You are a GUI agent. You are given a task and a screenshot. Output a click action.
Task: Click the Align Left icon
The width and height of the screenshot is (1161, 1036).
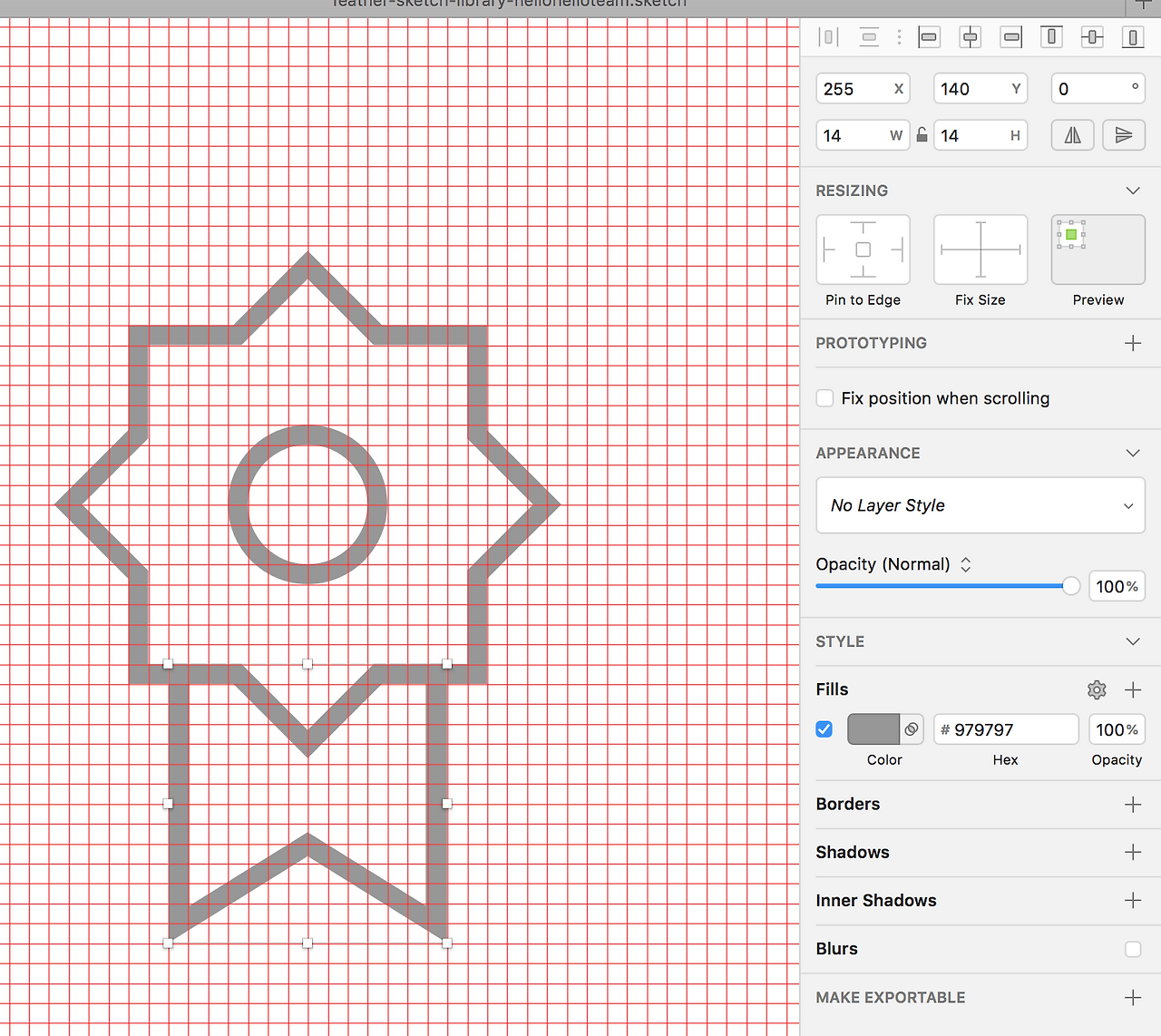click(929, 37)
